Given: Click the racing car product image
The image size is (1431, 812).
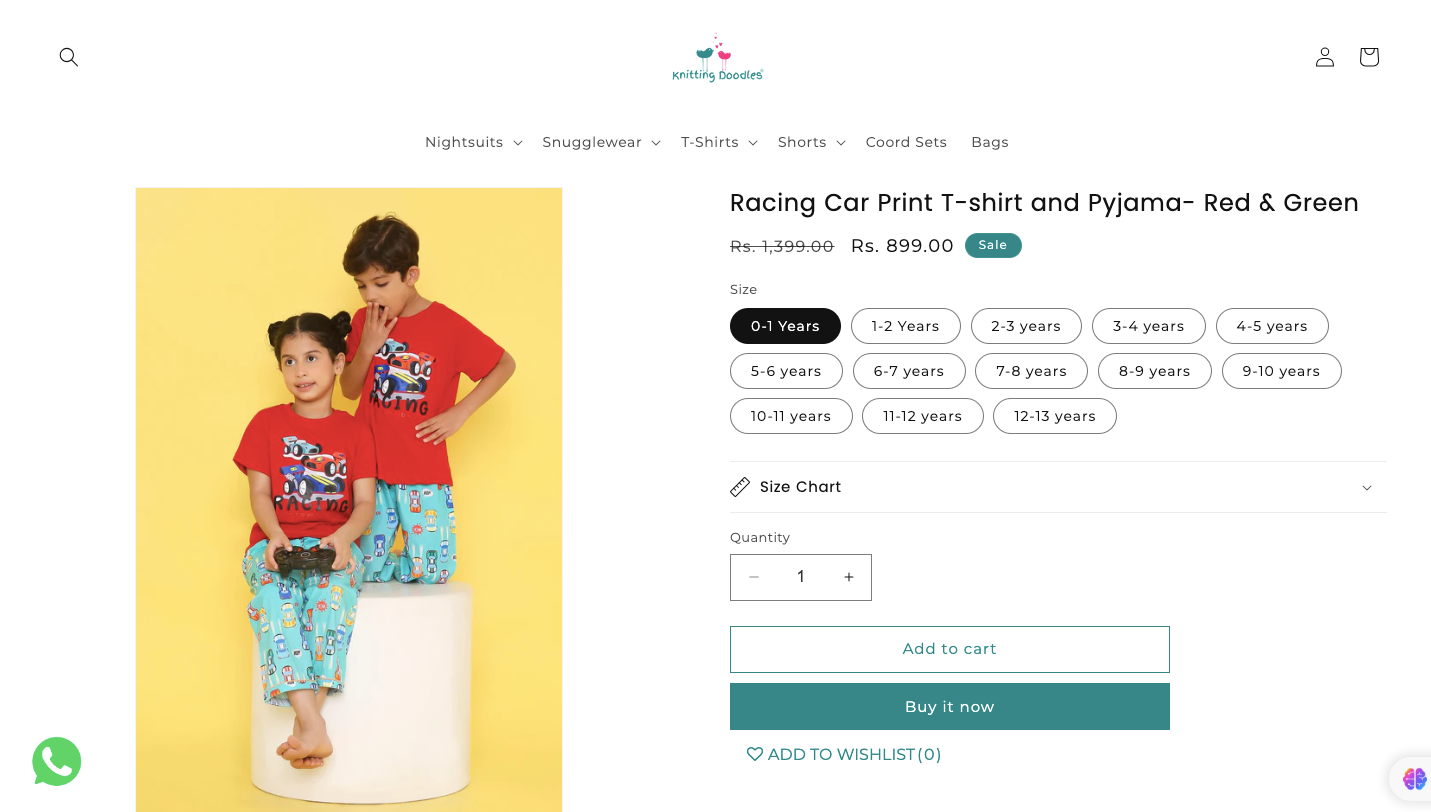Looking at the screenshot, I should 349,500.
